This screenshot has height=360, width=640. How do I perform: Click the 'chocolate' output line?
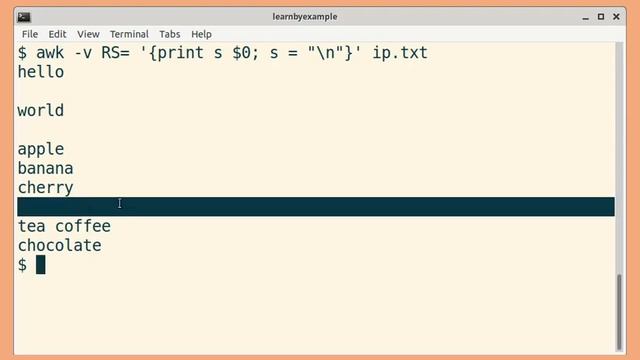(60, 245)
